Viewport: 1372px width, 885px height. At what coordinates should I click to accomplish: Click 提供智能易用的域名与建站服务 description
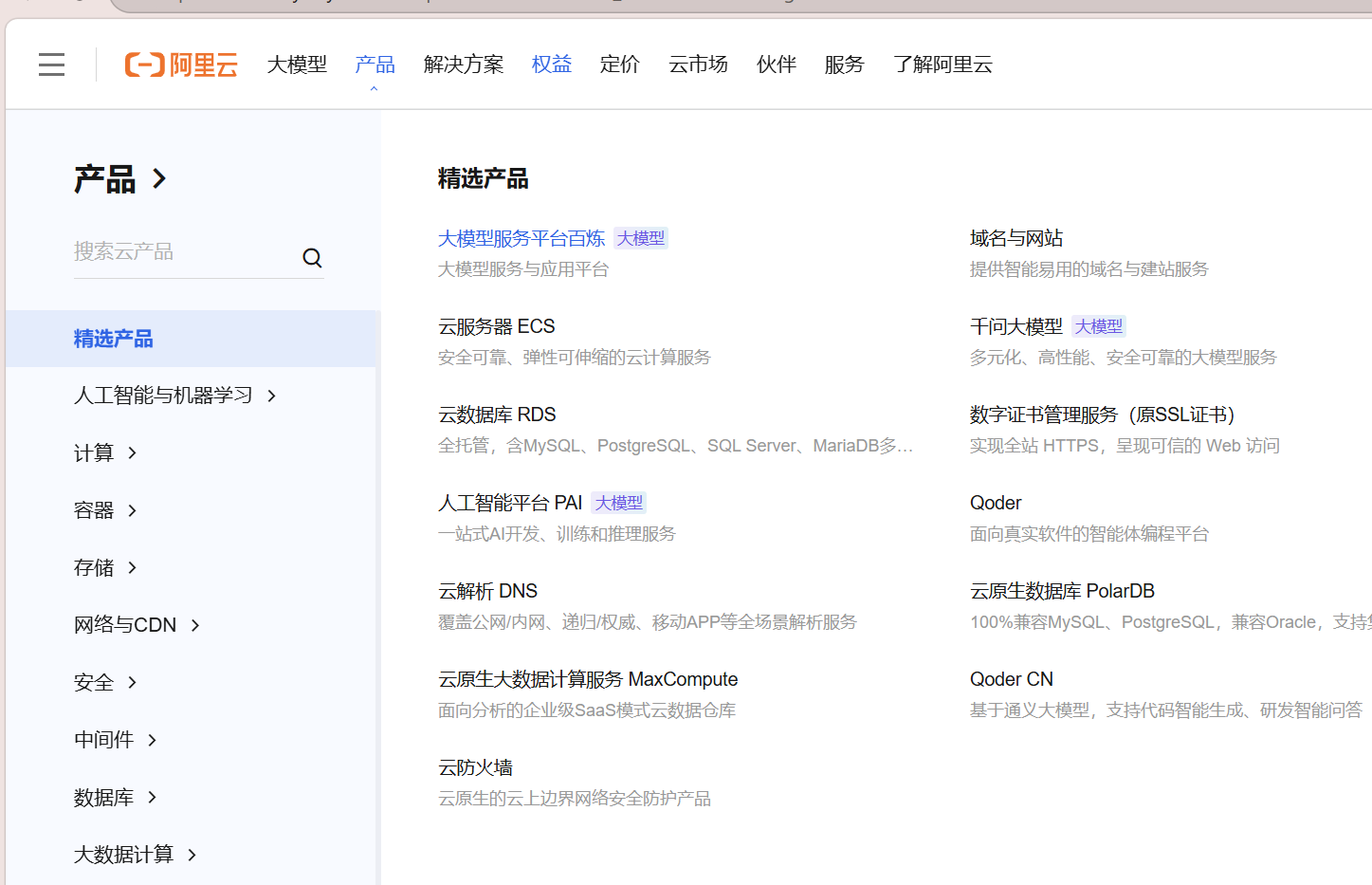pyautogui.click(x=1089, y=269)
